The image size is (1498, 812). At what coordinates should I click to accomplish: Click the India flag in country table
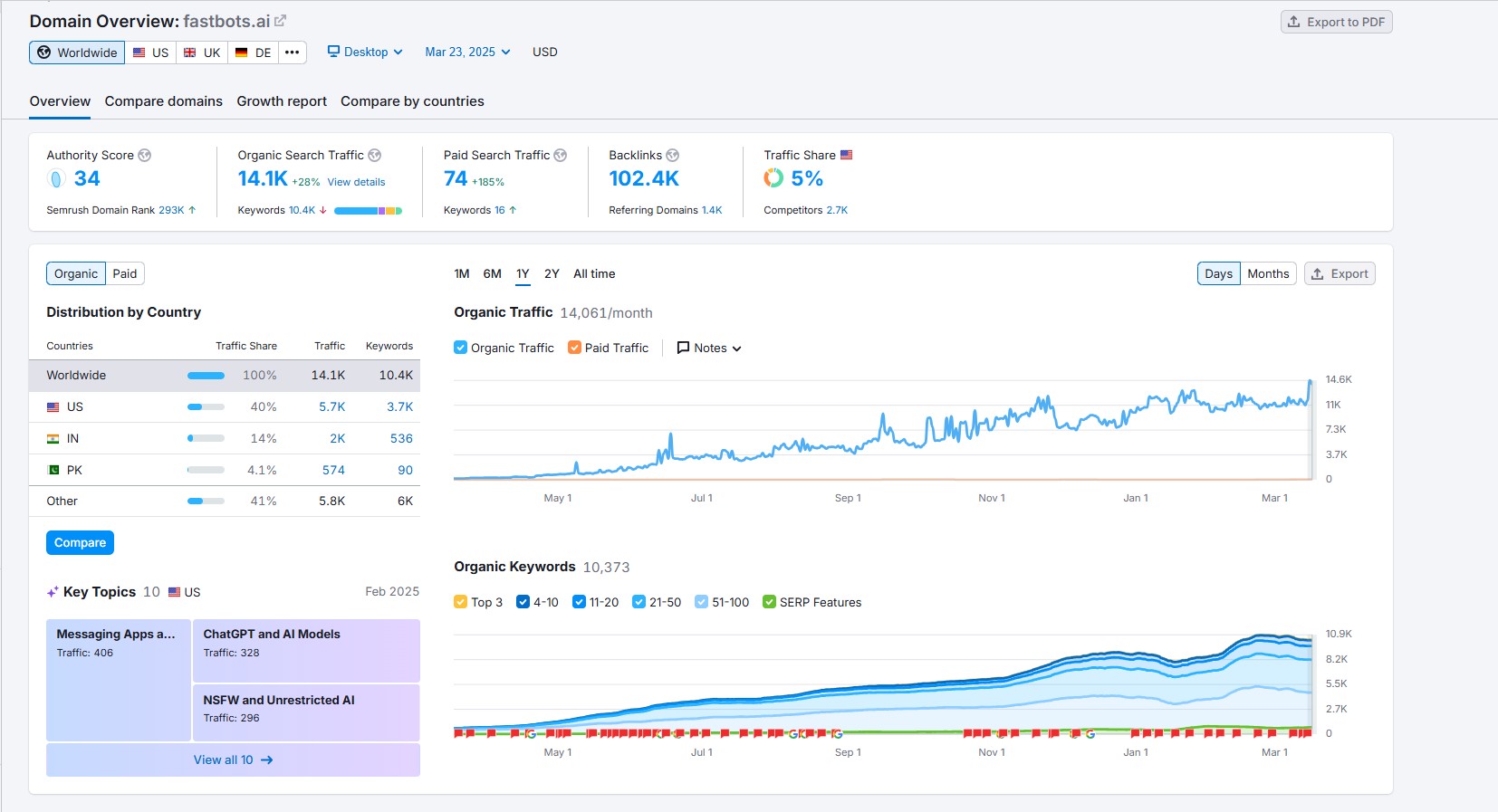point(53,438)
